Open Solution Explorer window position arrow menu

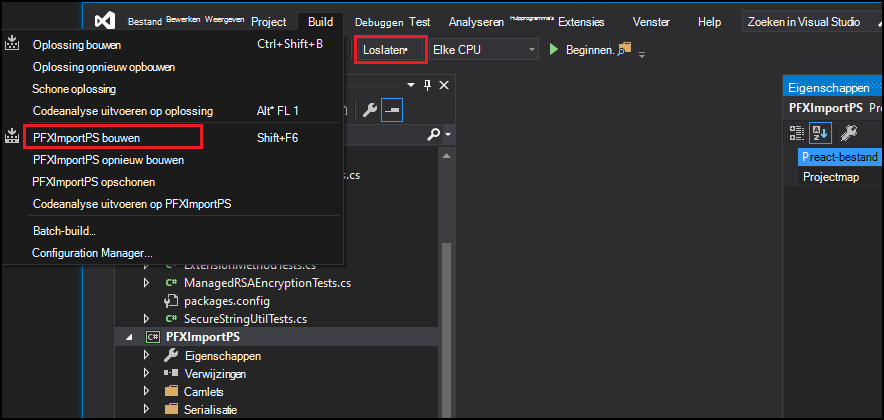point(412,85)
